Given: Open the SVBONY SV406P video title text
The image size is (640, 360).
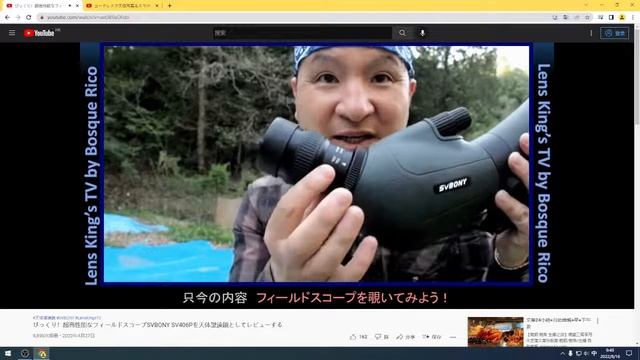Looking at the screenshot, I should 158,325.
